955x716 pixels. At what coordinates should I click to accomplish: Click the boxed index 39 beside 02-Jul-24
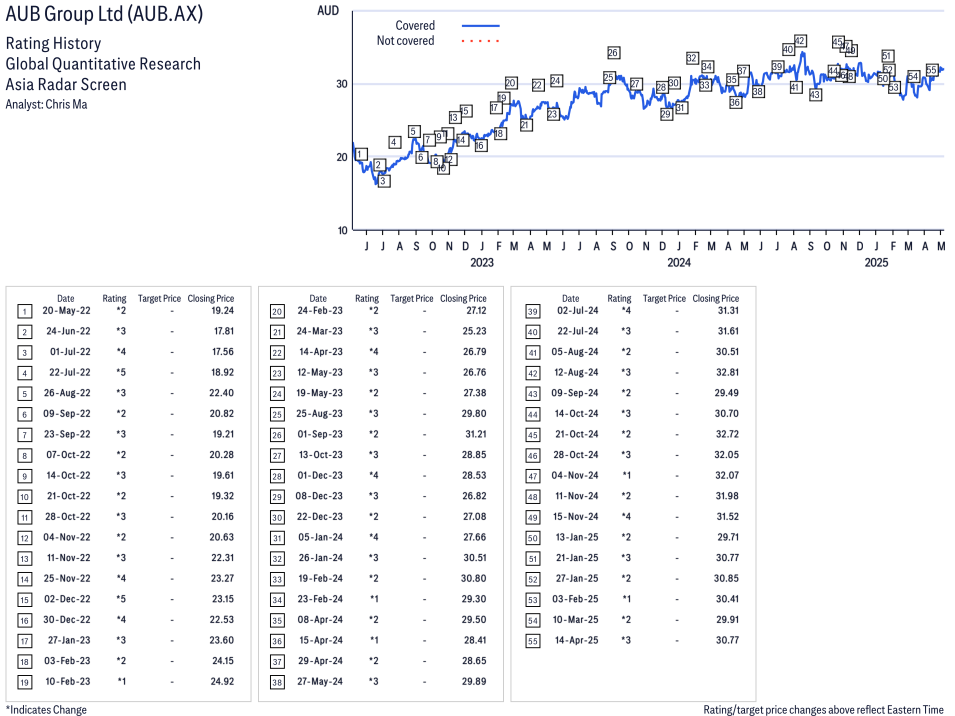pos(533,312)
